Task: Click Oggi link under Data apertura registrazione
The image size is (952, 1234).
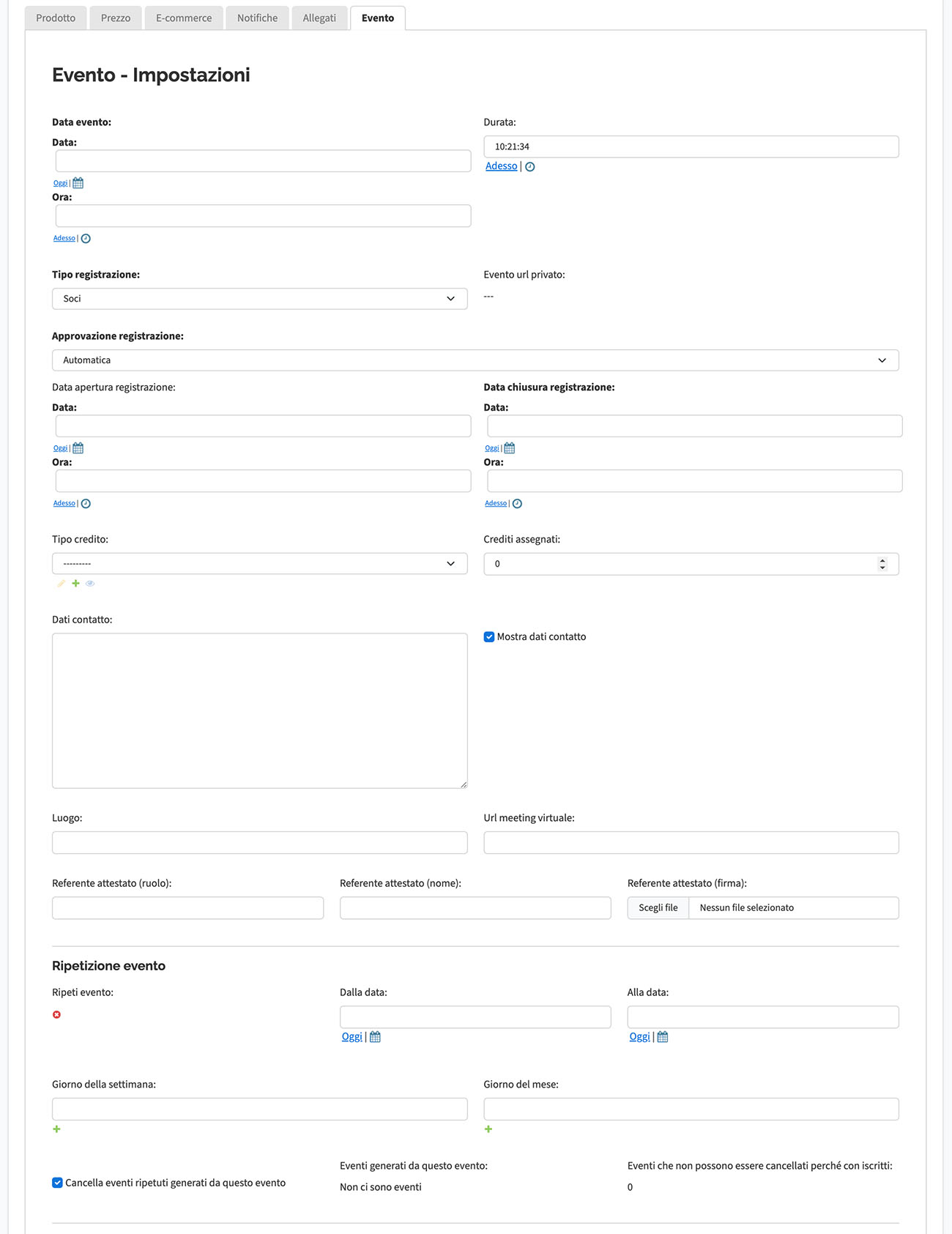Action: click(x=61, y=448)
